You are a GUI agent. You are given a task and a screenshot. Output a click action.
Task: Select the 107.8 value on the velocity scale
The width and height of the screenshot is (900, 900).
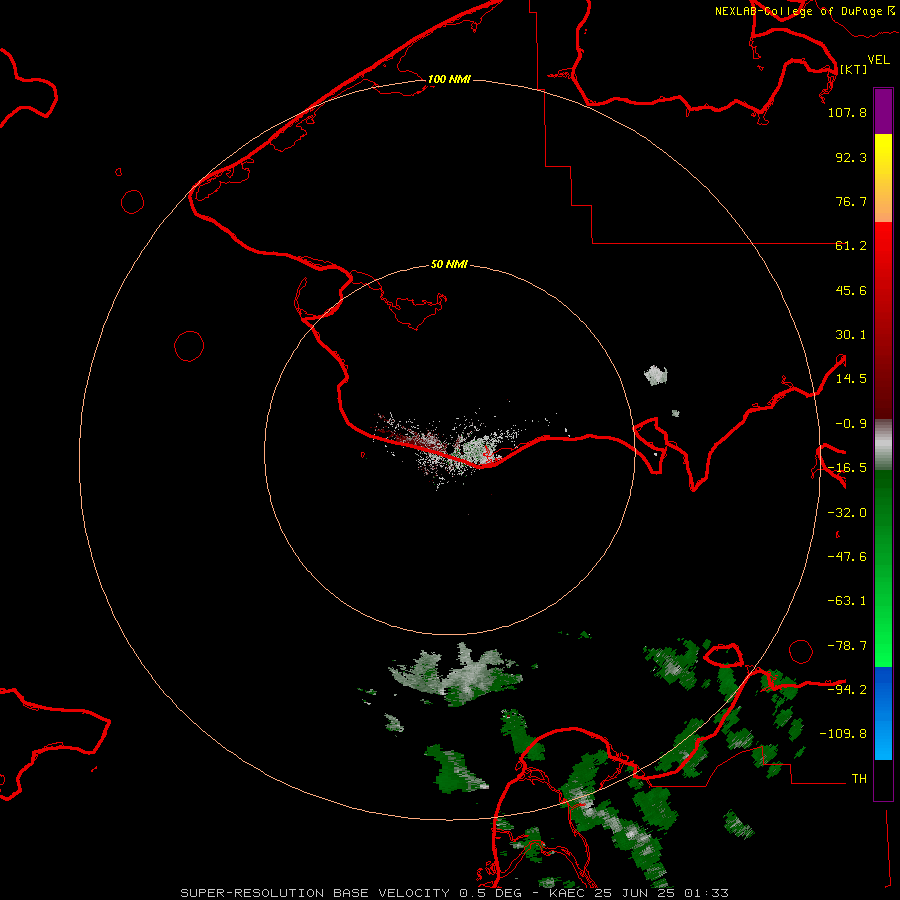click(847, 112)
